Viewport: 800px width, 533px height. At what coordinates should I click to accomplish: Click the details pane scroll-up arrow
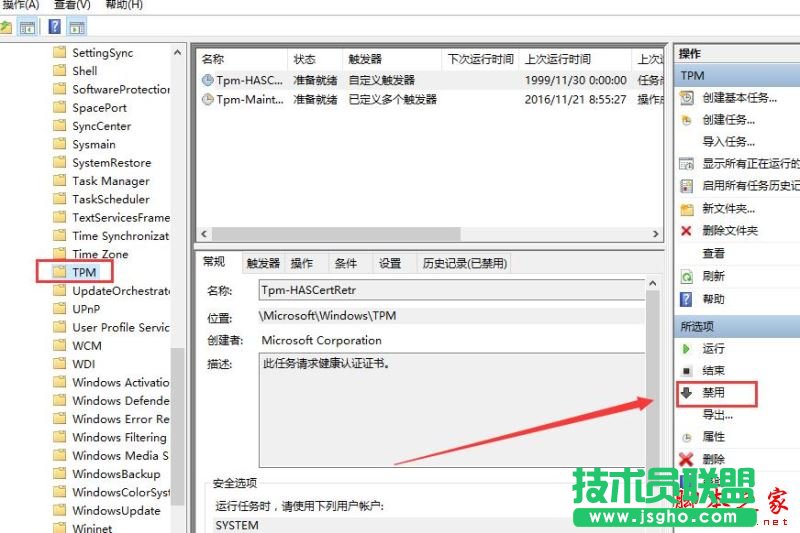point(653,284)
